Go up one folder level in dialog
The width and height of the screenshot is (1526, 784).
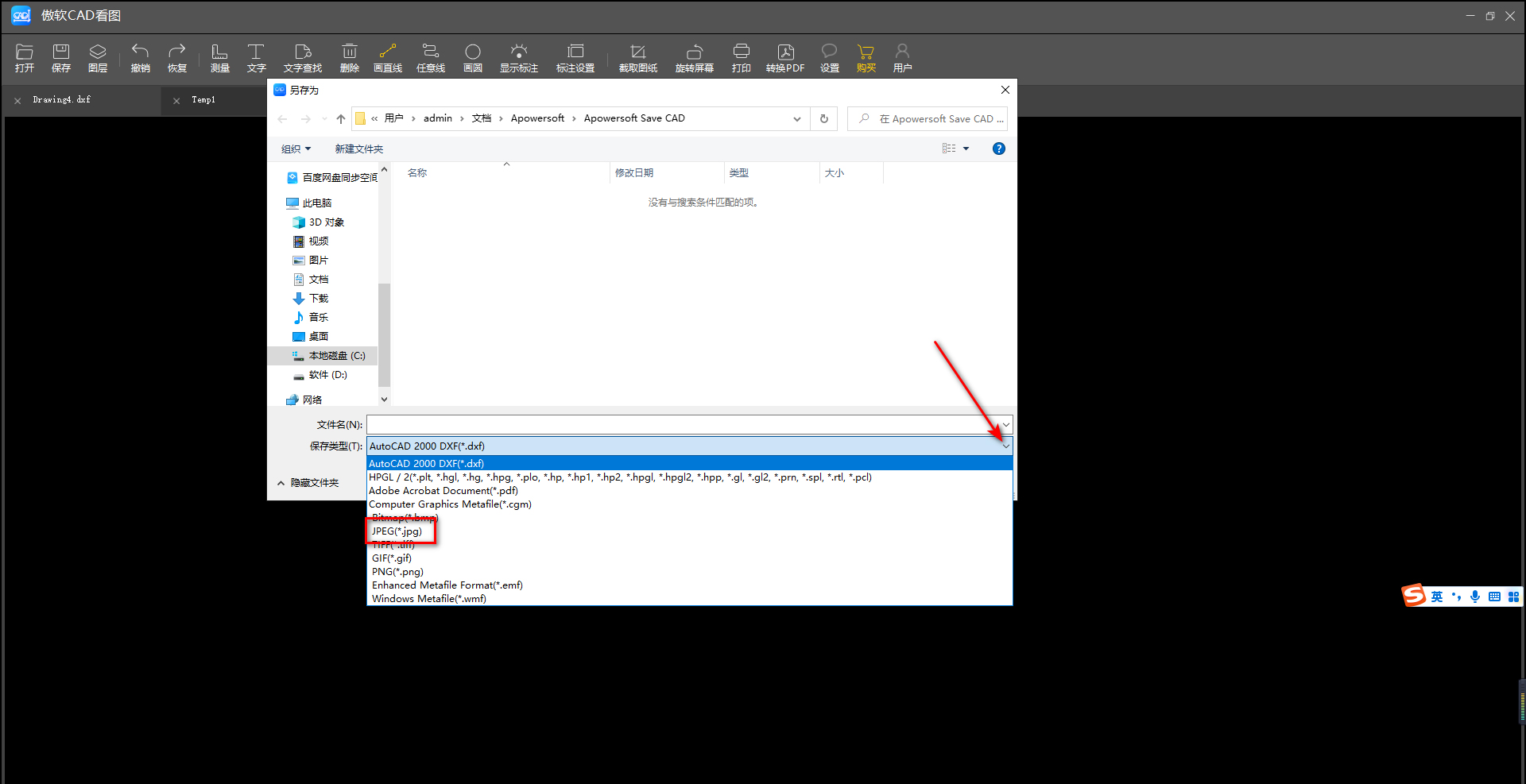pyautogui.click(x=341, y=119)
